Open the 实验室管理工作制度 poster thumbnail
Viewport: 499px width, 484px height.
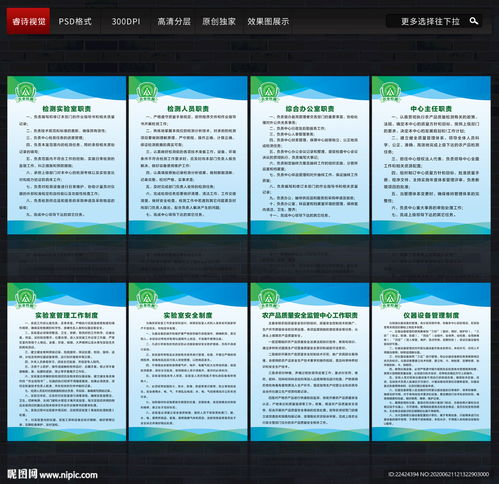pos(67,362)
